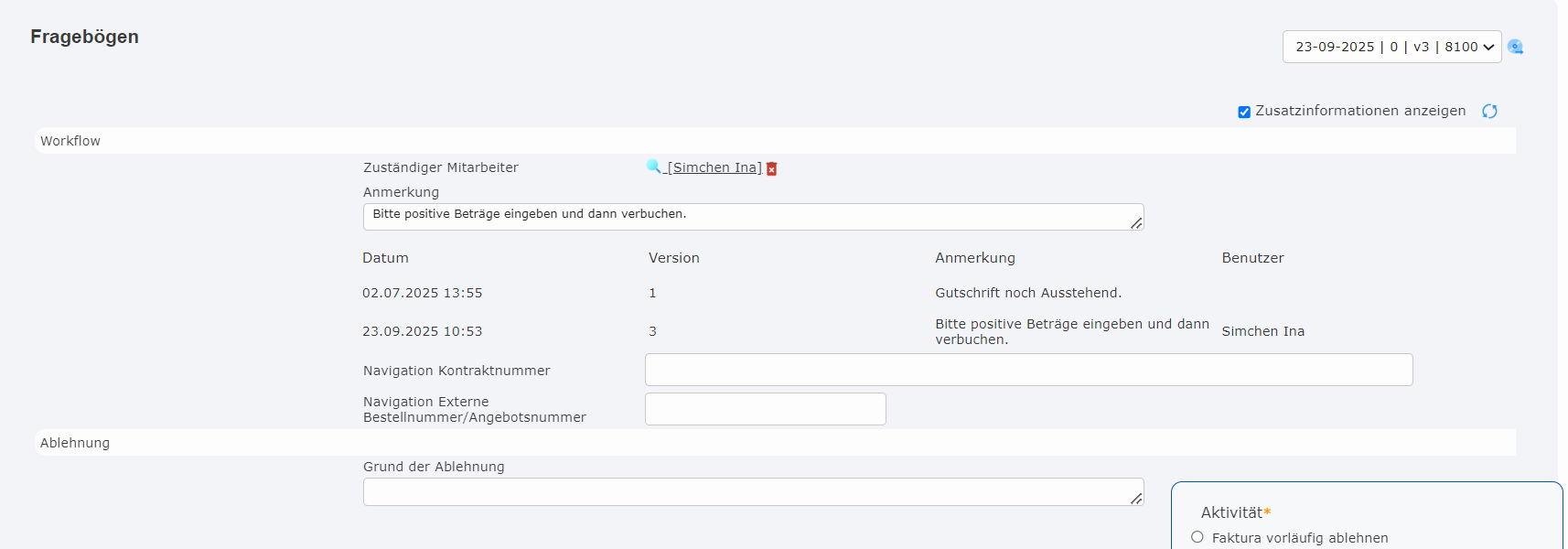Click the Ablehnung section header
1568x549 pixels.
[x=75, y=443]
